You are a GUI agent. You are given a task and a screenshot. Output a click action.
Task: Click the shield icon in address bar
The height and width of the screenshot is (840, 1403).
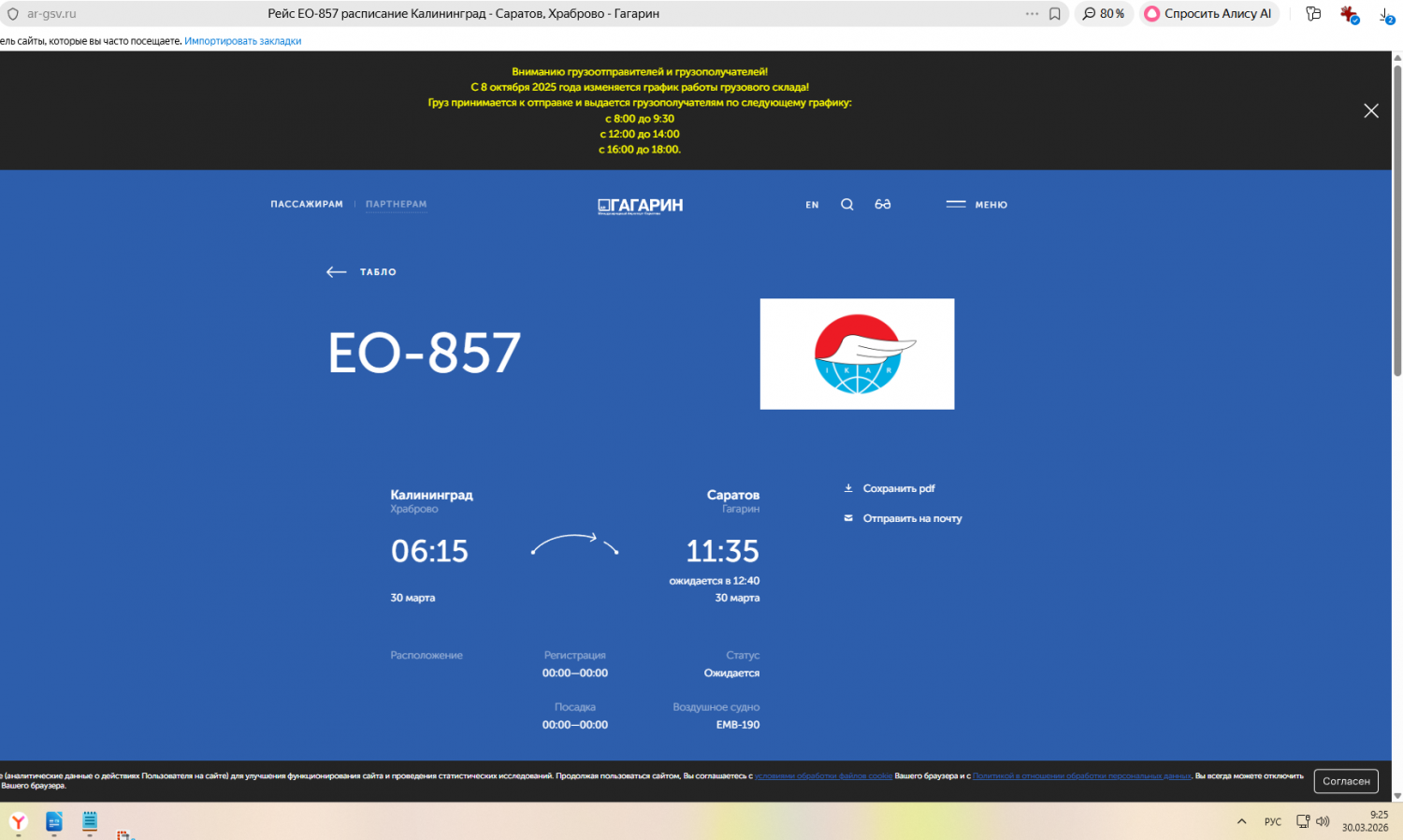tap(13, 14)
